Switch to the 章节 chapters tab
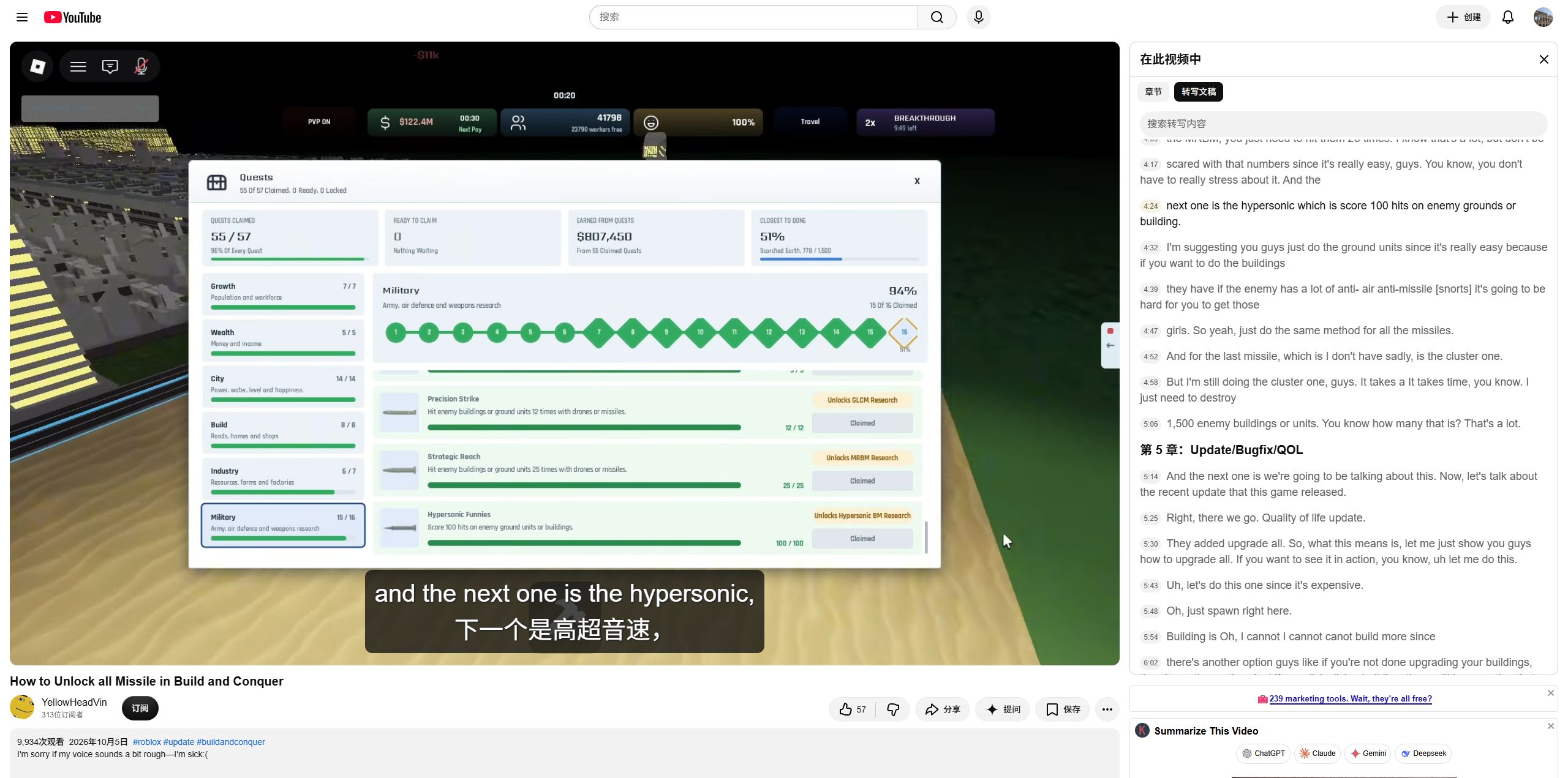 (1153, 92)
